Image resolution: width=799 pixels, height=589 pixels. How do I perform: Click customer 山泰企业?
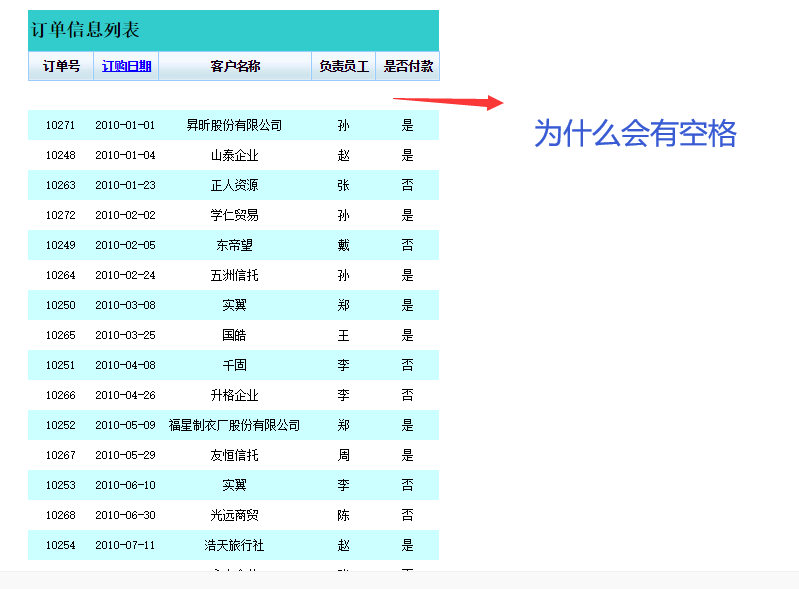234,155
